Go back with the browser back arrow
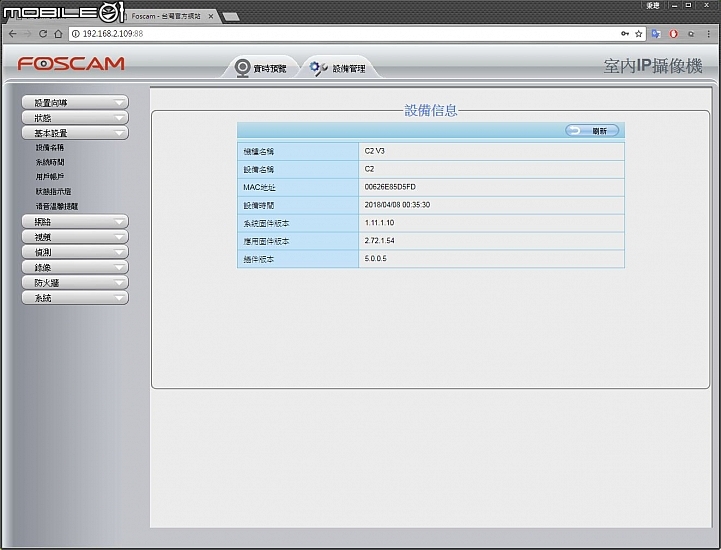 (x=12, y=34)
